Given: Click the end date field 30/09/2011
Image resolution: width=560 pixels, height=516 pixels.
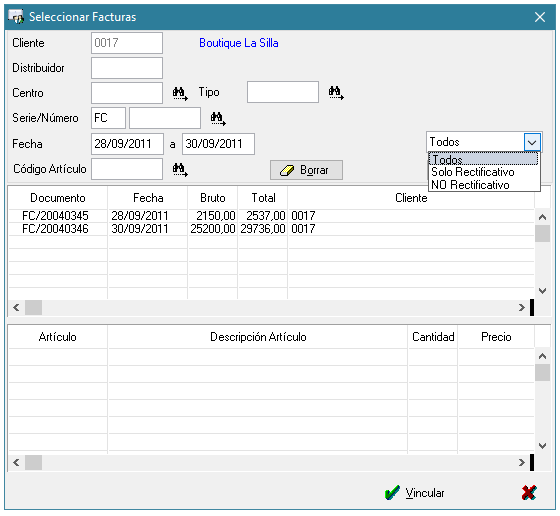Looking at the screenshot, I should click(218, 144).
